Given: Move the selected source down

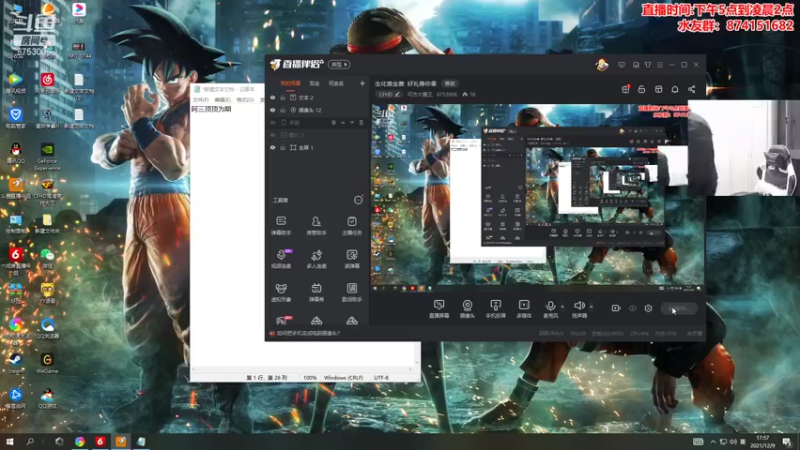Looking at the screenshot, I should [x=352, y=122].
